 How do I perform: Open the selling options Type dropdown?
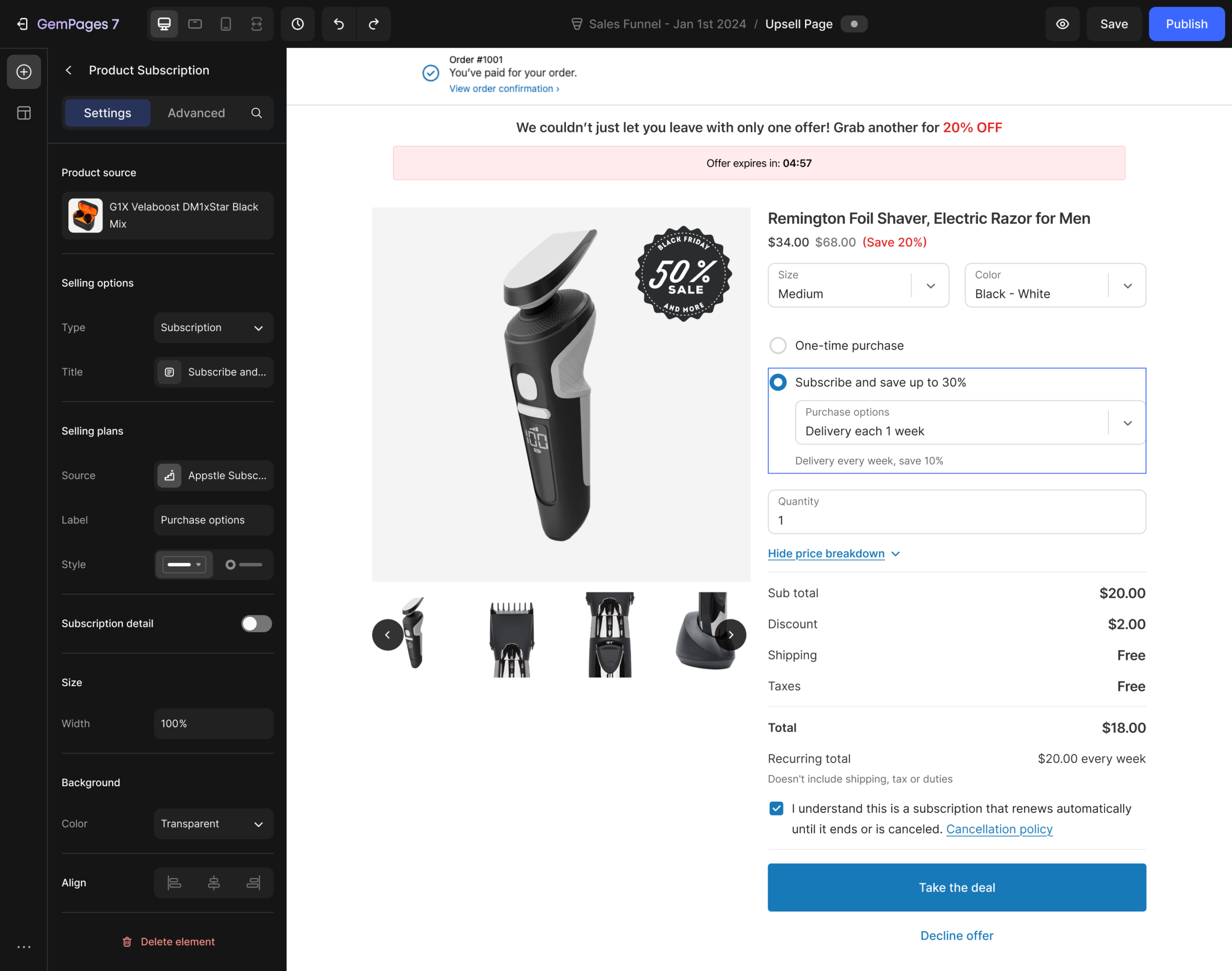tap(213, 328)
